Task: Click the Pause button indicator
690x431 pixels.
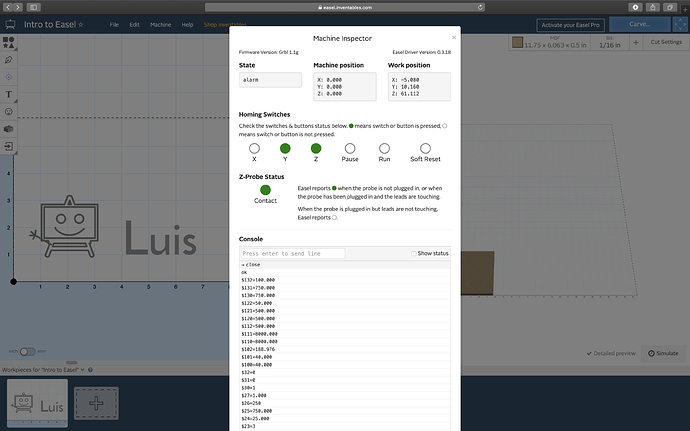Action: [x=350, y=148]
